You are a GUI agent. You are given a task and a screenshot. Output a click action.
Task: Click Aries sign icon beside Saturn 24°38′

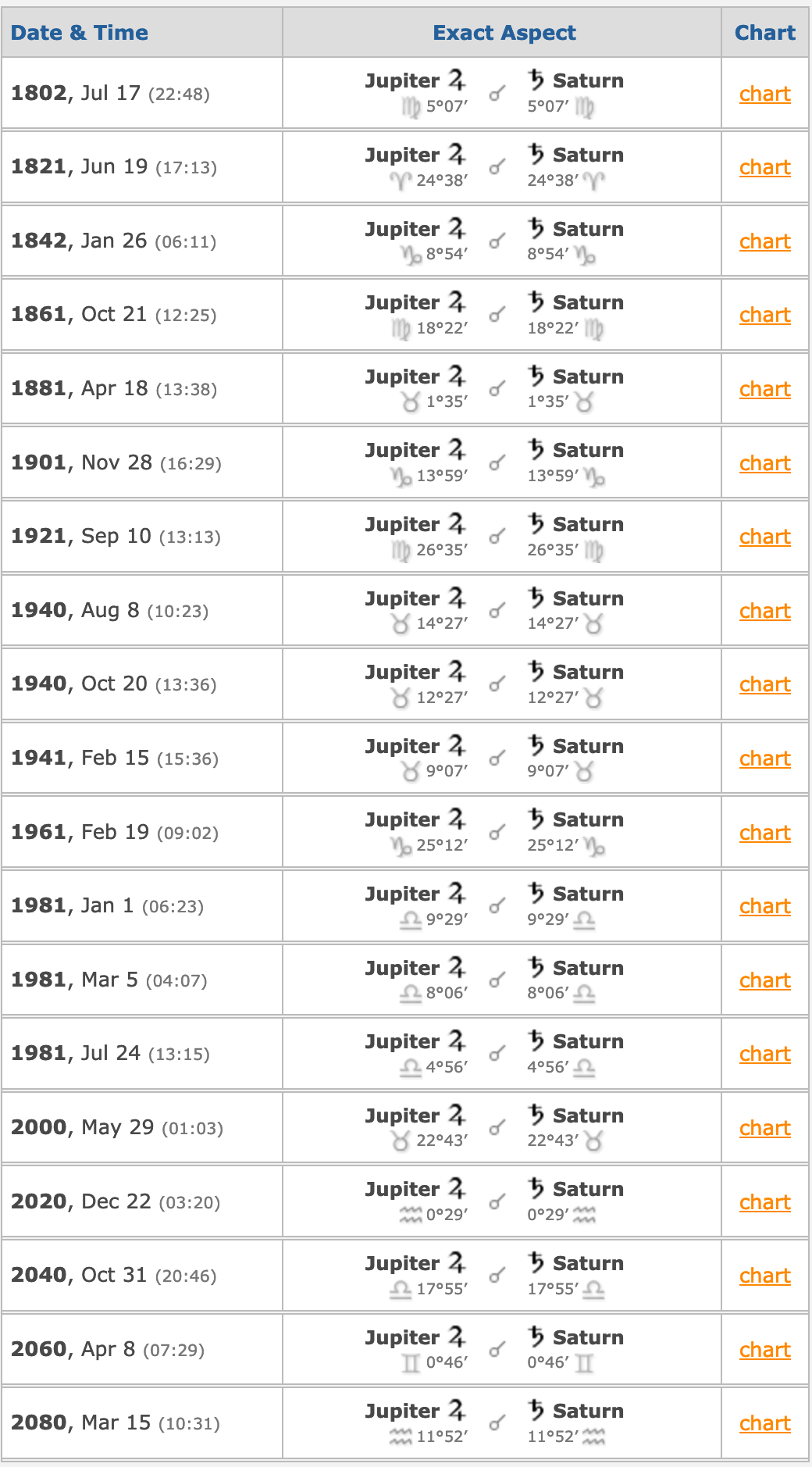[594, 181]
